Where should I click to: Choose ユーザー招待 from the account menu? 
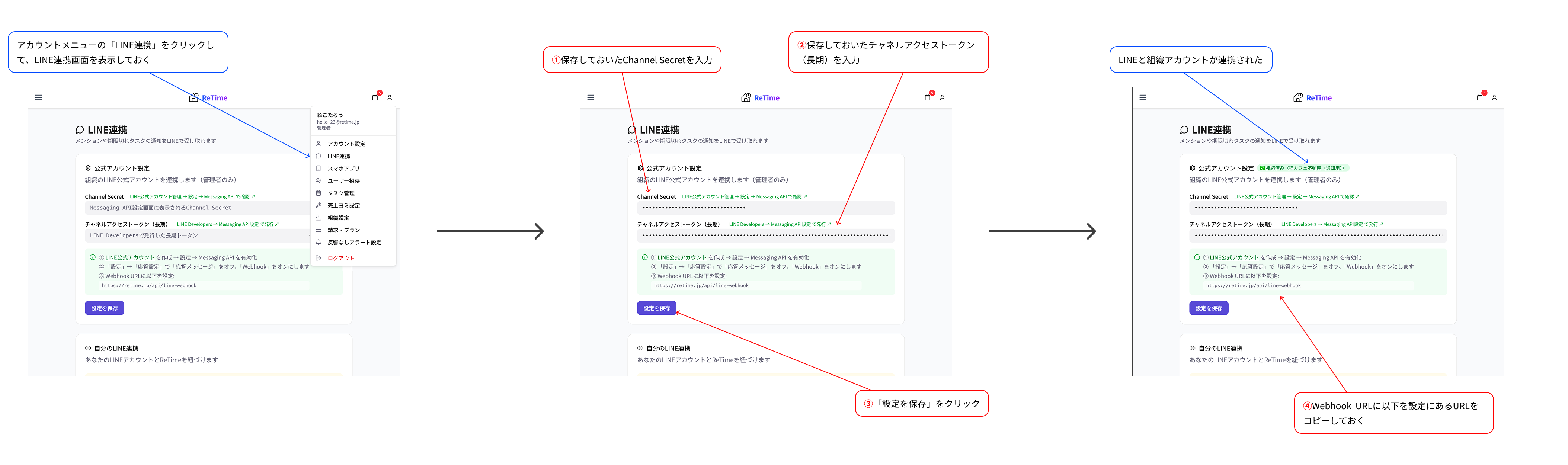[x=353, y=181]
